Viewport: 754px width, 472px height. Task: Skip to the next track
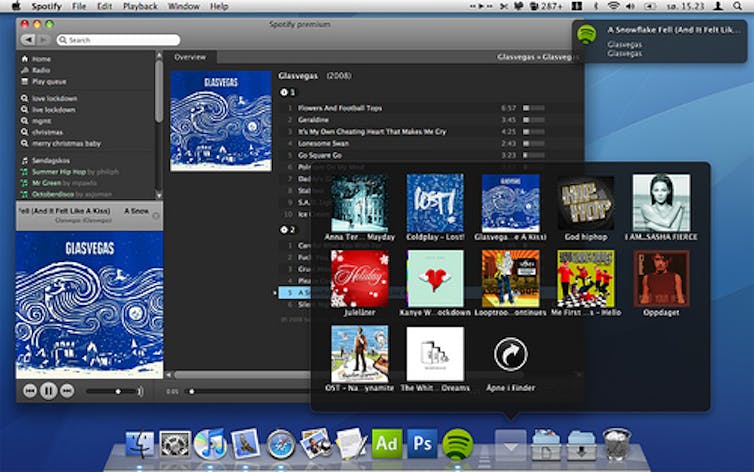(67, 391)
